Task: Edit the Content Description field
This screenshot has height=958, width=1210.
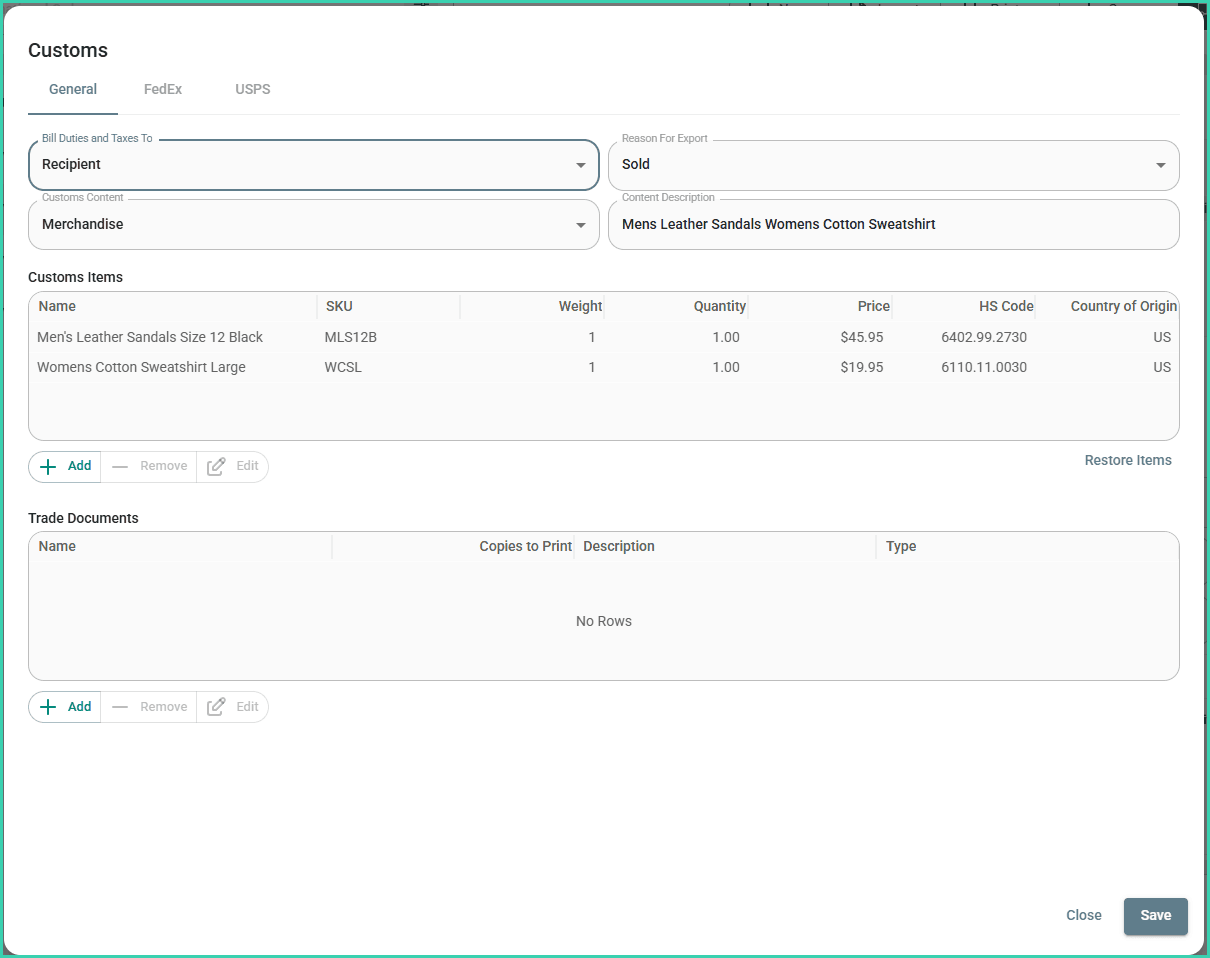Action: point(893,225)
